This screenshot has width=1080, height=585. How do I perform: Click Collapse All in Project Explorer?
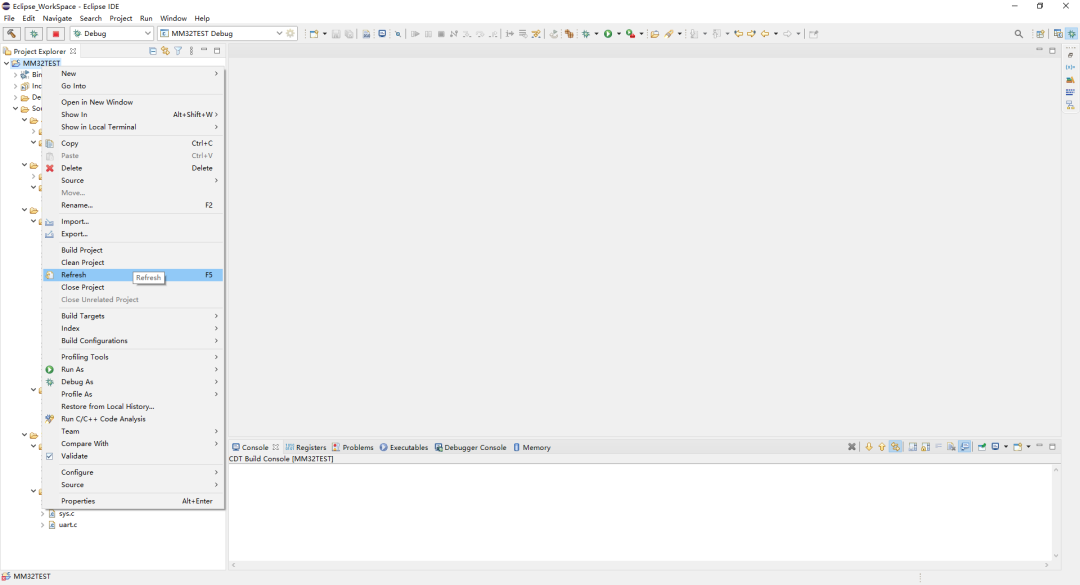(153, 51)
